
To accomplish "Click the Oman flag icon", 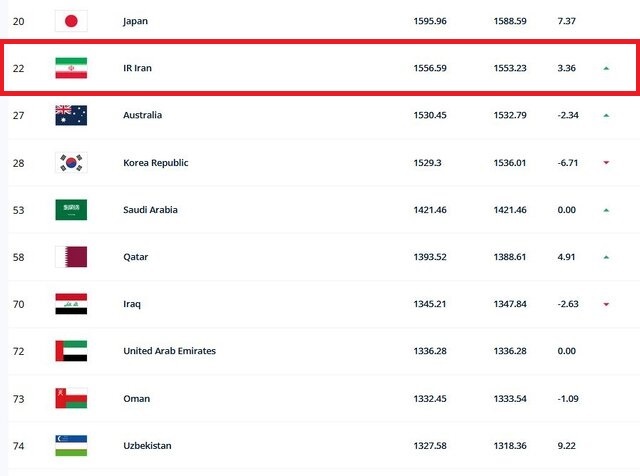I will click(71, 398).
